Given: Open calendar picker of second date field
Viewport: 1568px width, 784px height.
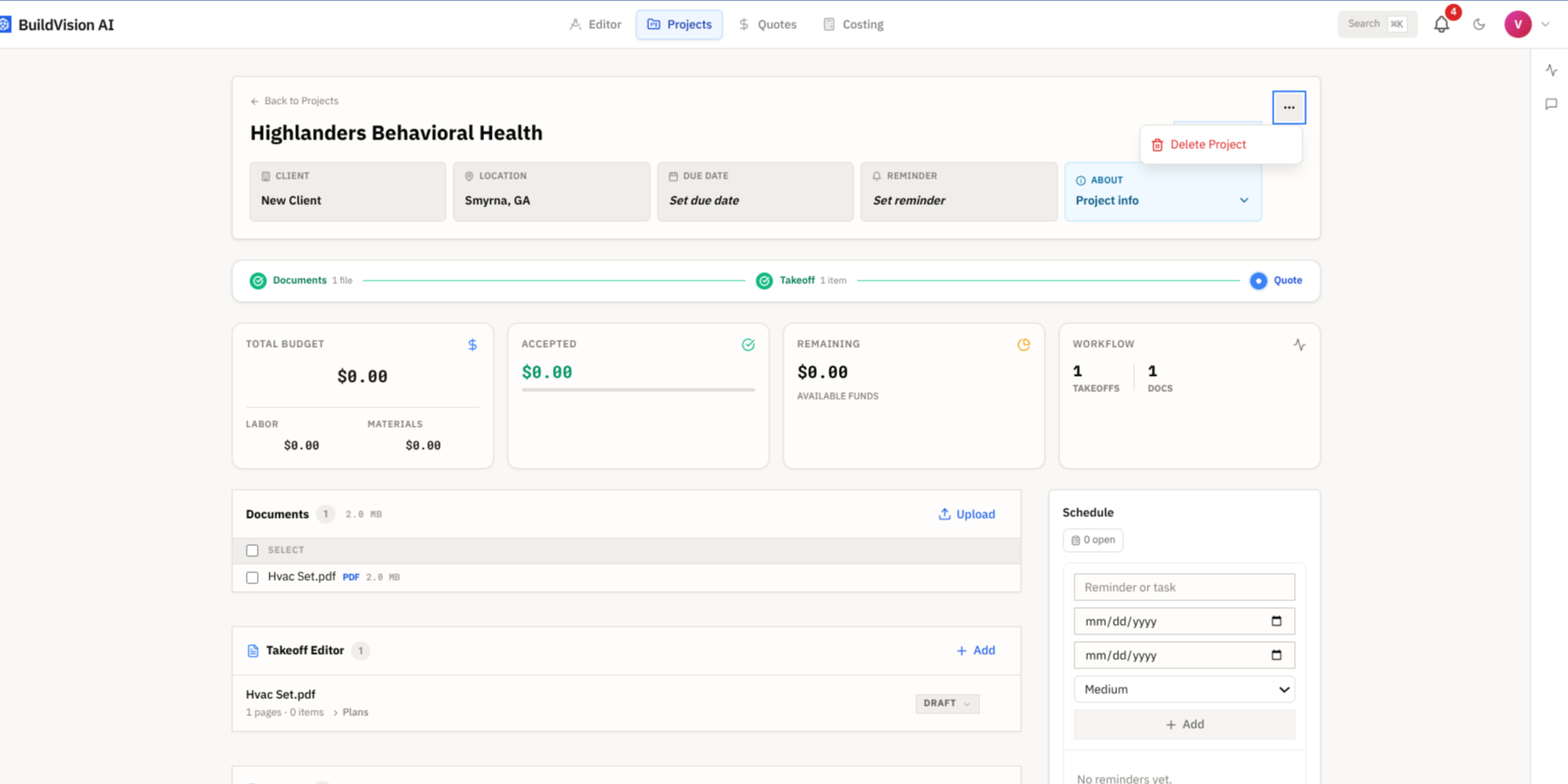Looking at the screenshot, I should point(1276,656).
